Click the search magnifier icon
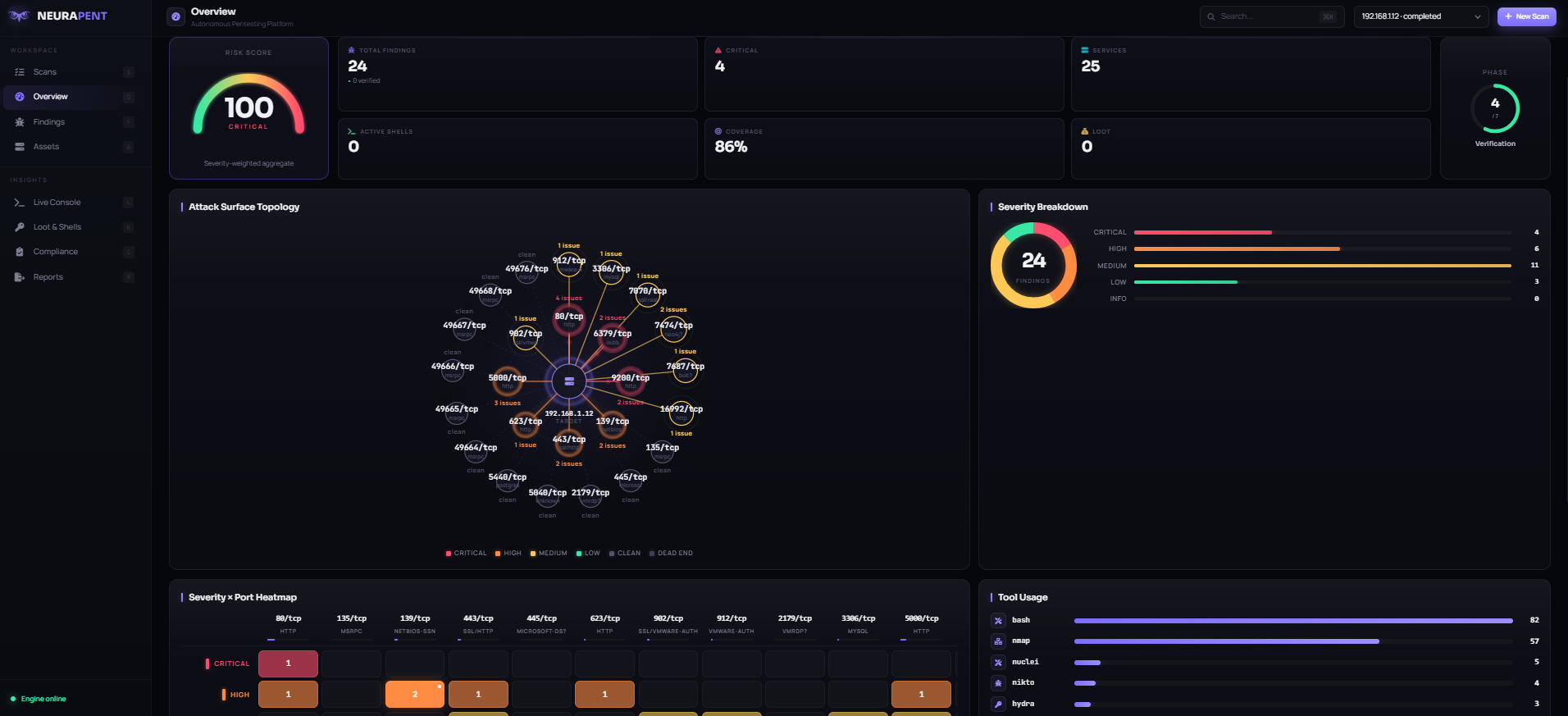The width and height of the screenshot is (1568, 716). (1211, 16)
